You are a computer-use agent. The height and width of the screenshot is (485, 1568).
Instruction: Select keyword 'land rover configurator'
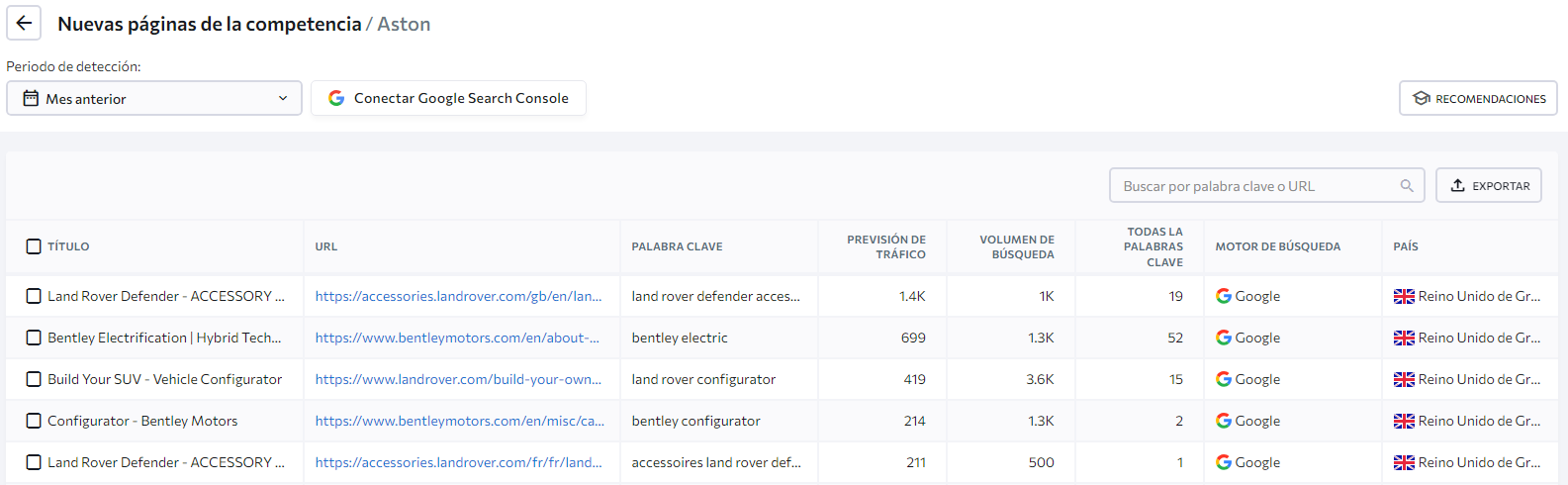703,379
